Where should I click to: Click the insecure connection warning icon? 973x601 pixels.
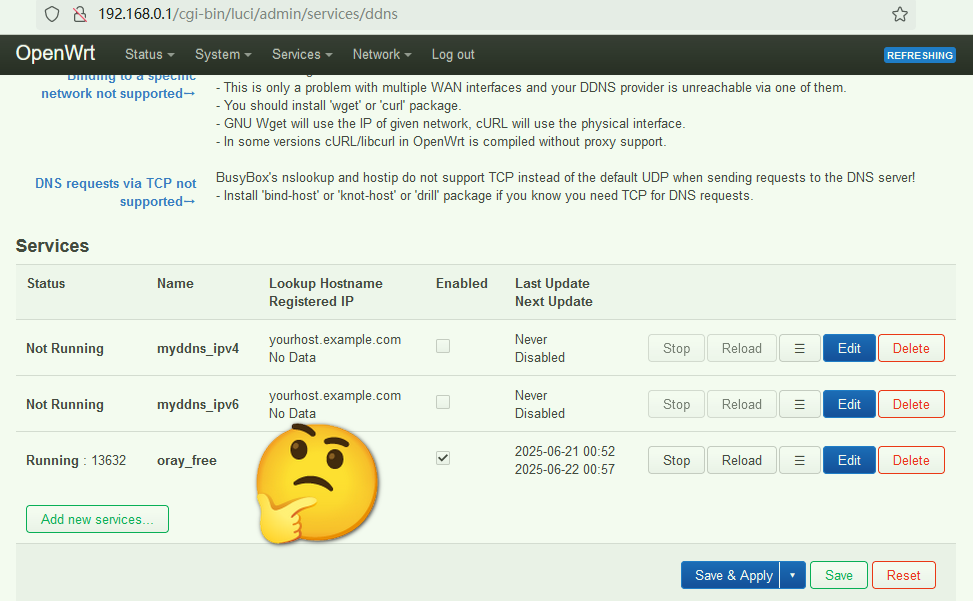click(x=80, y=14)
